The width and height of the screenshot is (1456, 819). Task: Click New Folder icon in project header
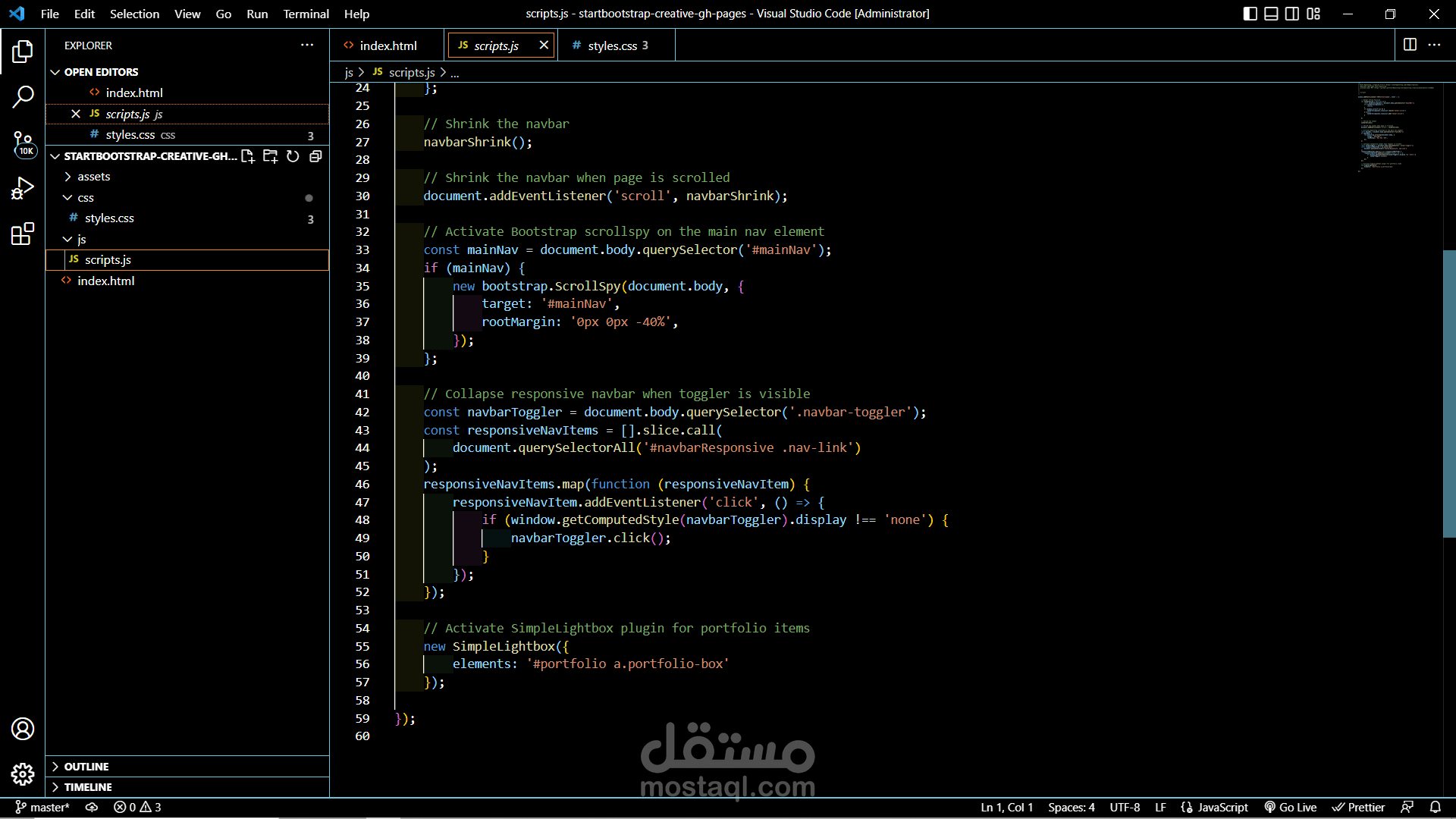[270, 156]
